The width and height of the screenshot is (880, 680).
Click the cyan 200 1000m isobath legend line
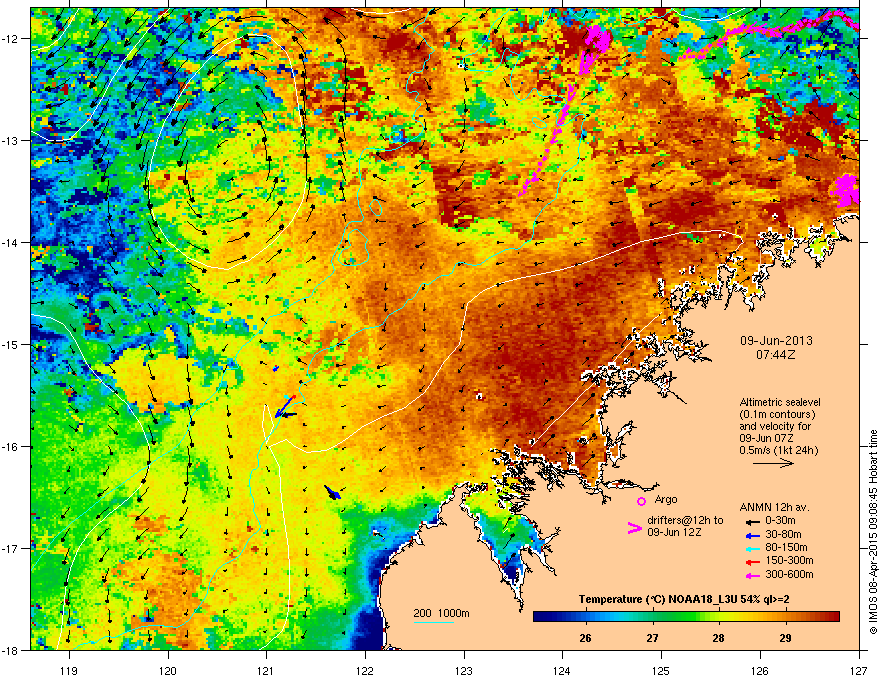[433, 622]
